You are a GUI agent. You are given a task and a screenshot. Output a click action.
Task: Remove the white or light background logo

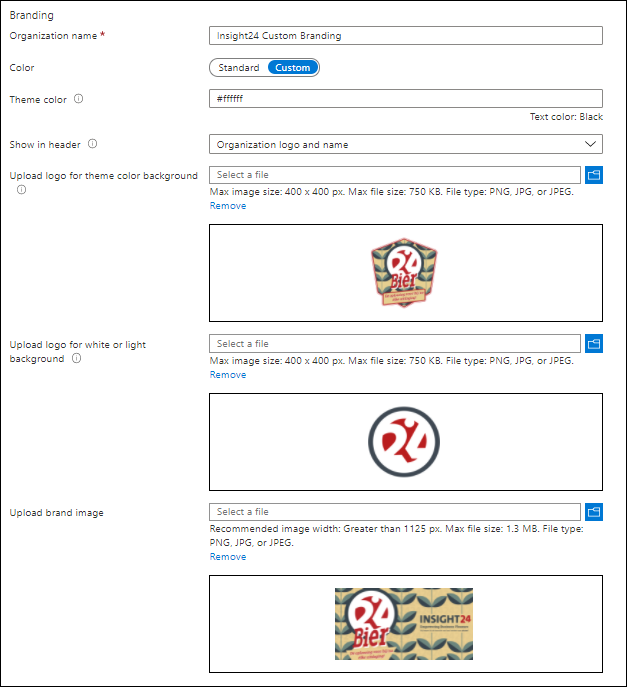point(228,375)
